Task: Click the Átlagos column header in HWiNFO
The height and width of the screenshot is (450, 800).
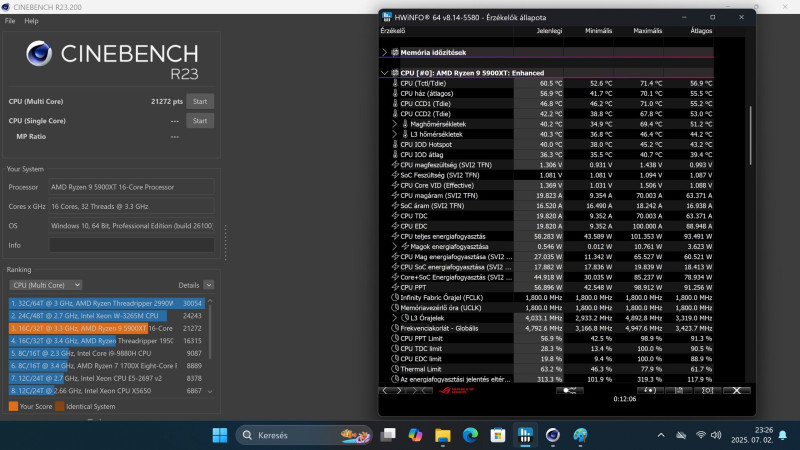Action: 701,31
